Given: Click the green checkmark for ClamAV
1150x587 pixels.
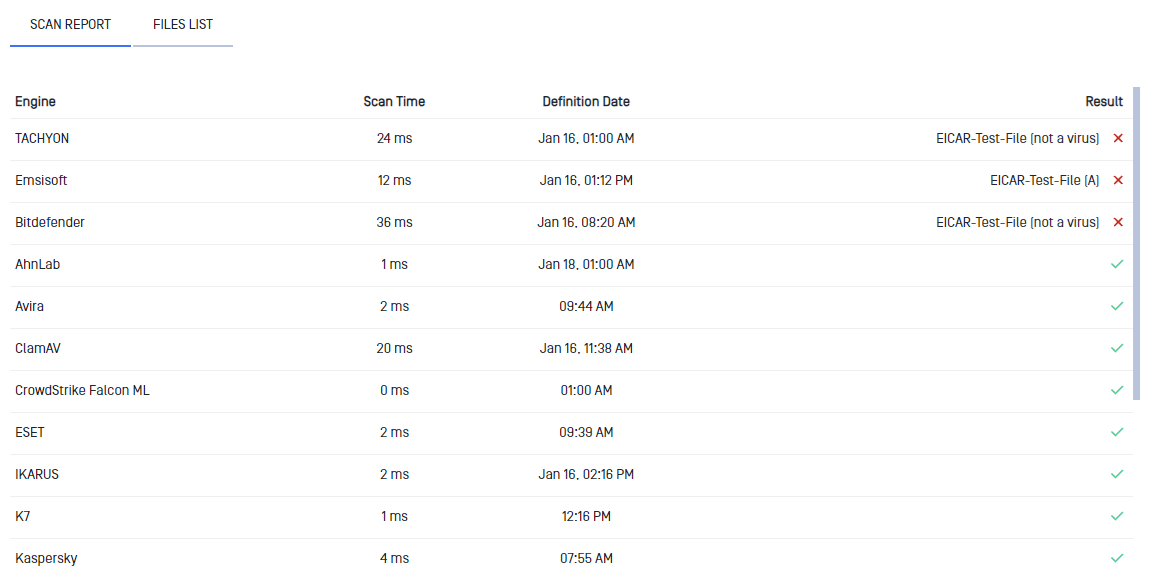Looking at the screenshot, I should [1117, 348].
